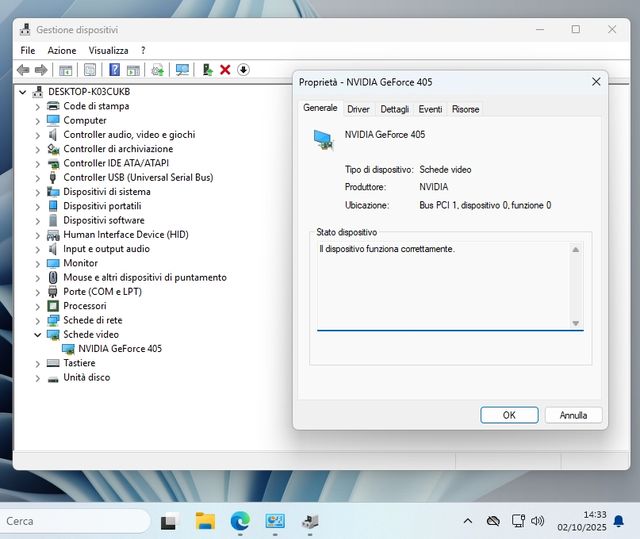Expand the Unità disco arrow
The image size is (640, 539).
pyautogui.click(x=38, y=378)
